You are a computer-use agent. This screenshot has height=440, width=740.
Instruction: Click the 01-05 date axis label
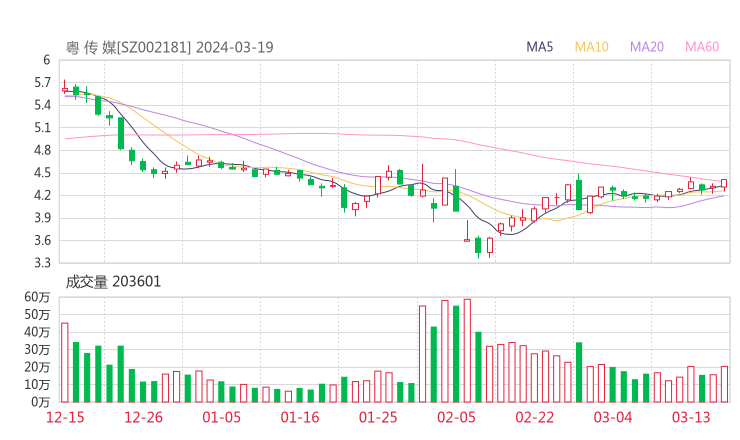pyautogui.click(x=221, y=417)
